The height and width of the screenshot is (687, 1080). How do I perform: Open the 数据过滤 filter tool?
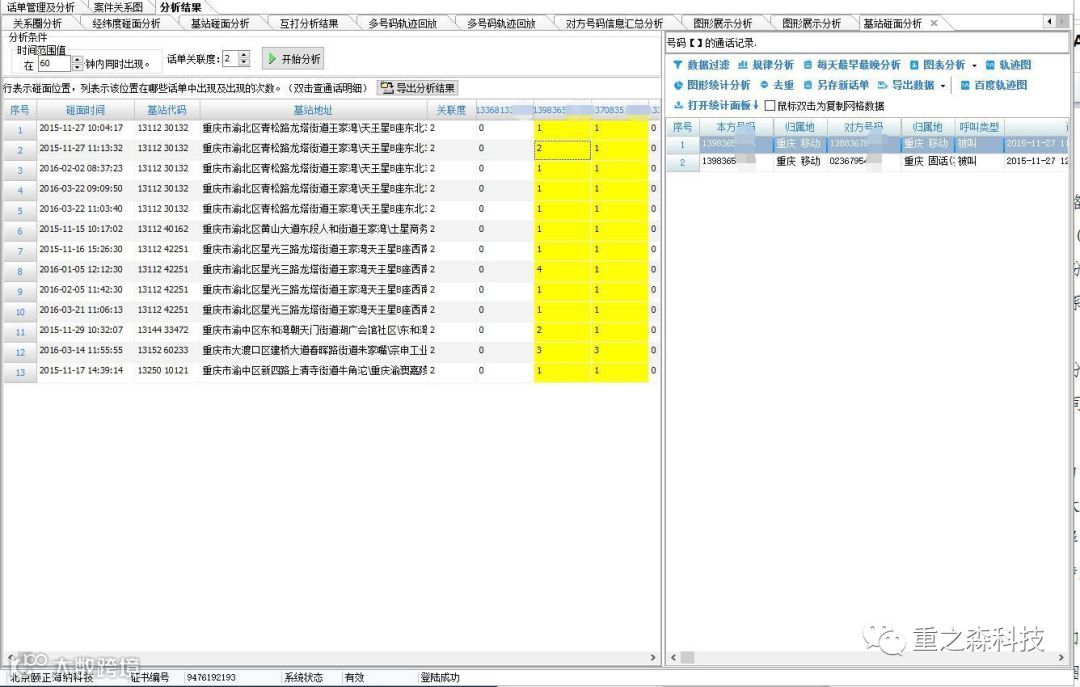701,65
